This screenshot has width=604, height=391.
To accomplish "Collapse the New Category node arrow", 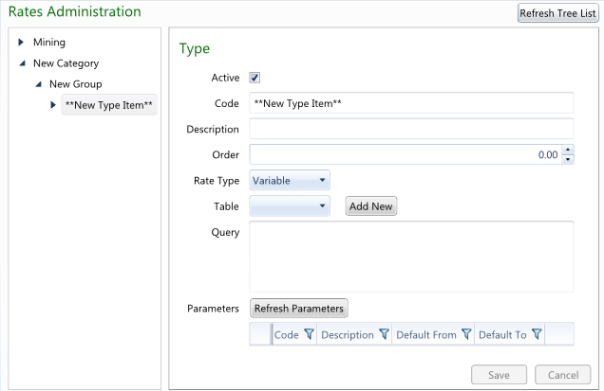I will click(x=22, y=63).
